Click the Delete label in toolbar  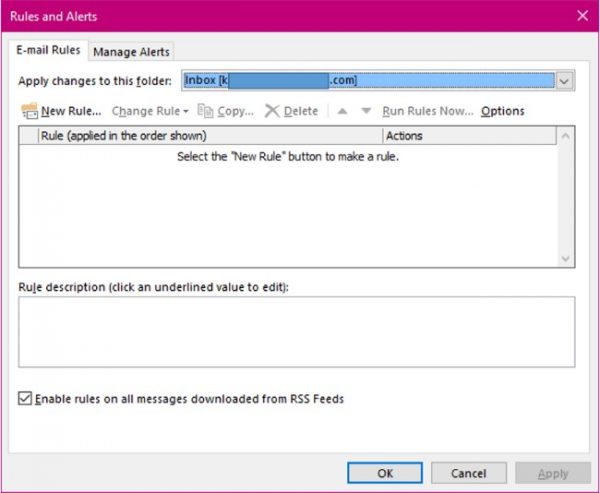(301, 111)
